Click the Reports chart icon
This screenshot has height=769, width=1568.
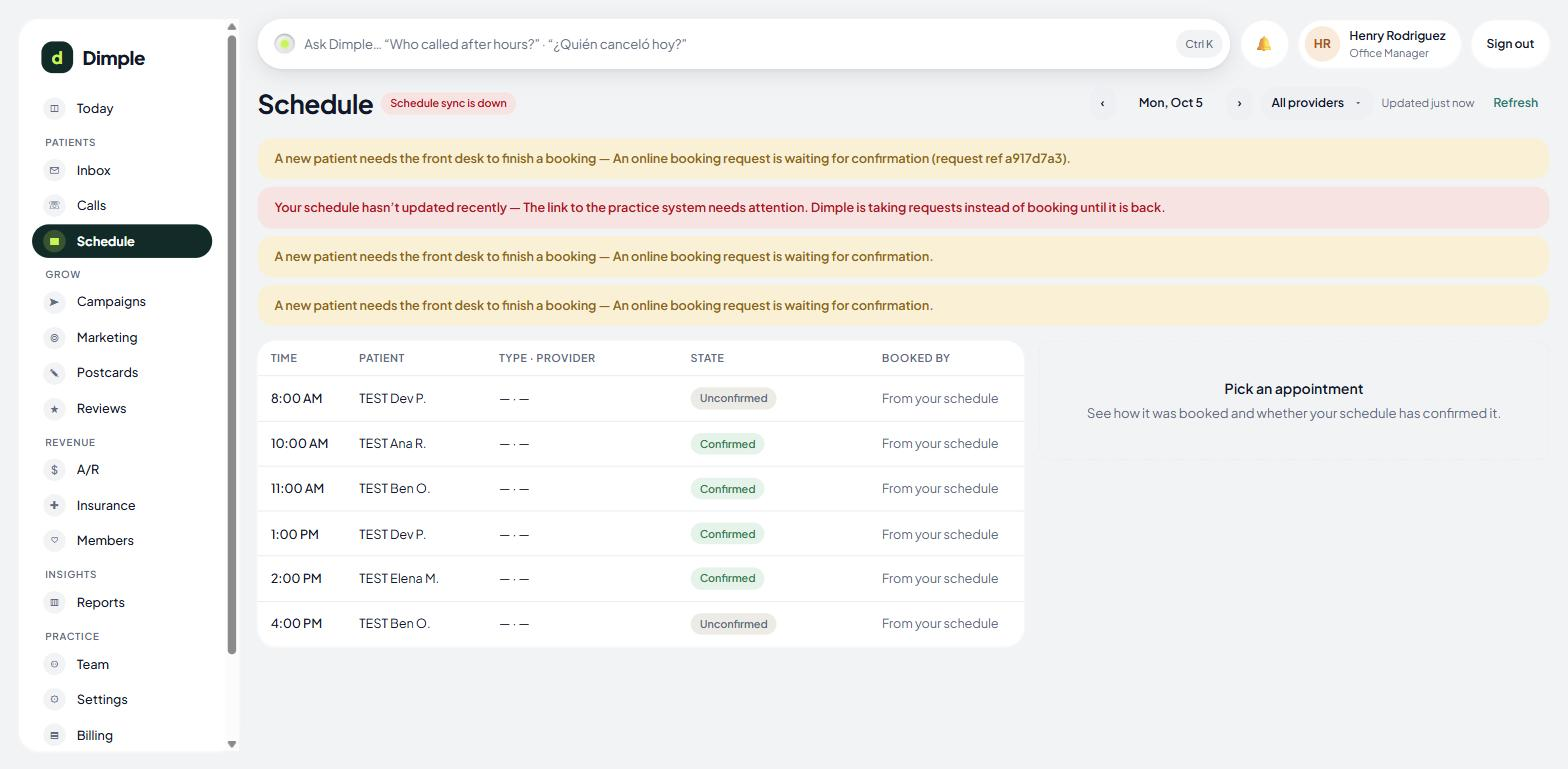pyautogui.click(x=55, y=603)
